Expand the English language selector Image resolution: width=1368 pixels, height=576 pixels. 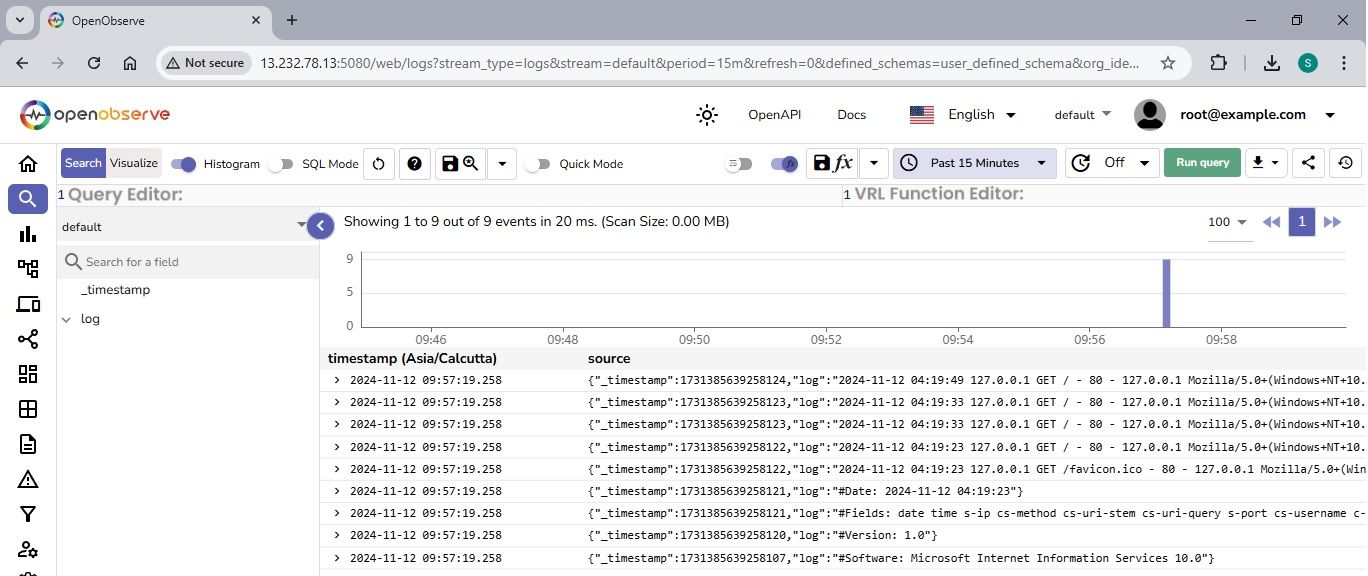coord(962,115)
